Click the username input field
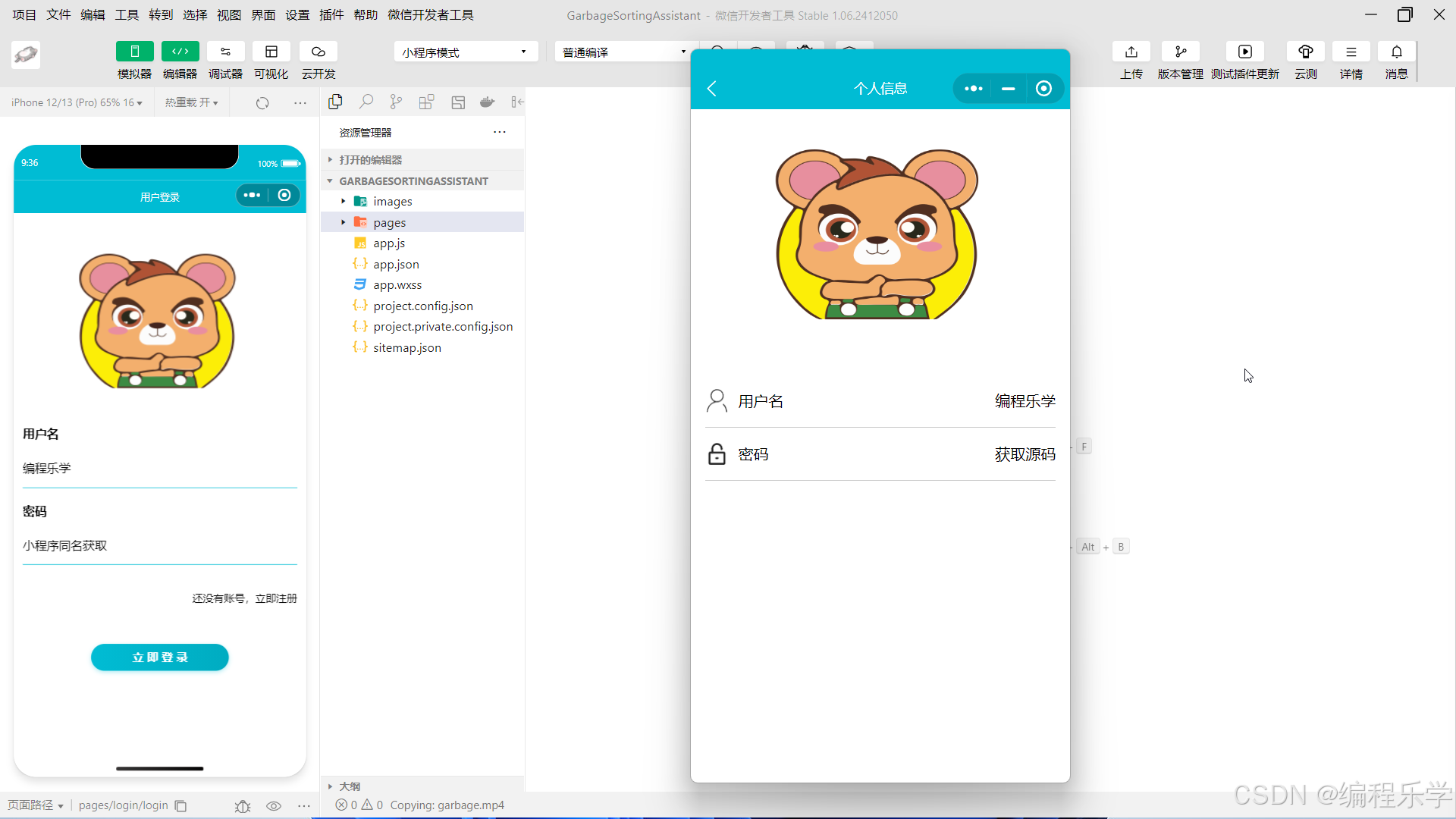Image resolution: width=1456 pixels, height=819 pixels. (159, 469)
